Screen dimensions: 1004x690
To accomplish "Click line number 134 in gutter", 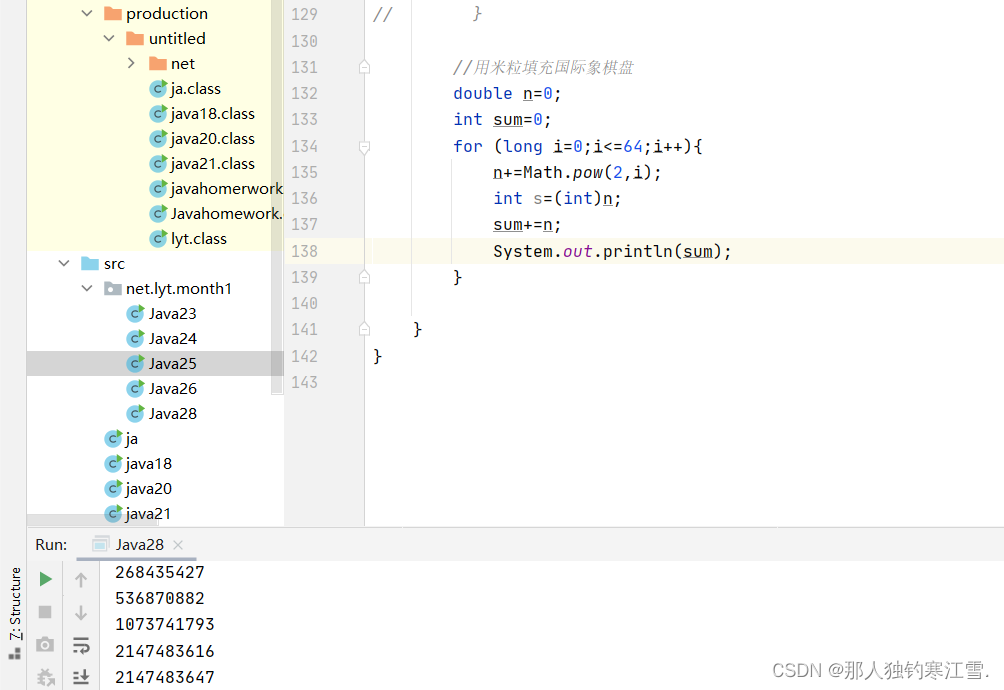I will pos(304,147).
